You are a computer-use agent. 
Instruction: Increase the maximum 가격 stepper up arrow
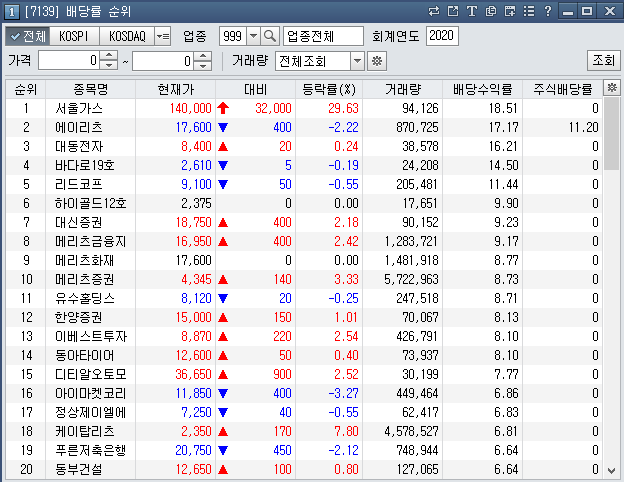click(x=203, y=56)
